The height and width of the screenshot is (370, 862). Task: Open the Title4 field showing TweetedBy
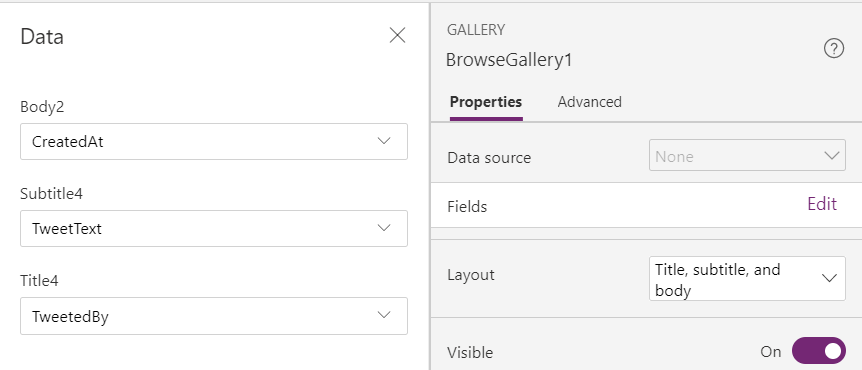(214, 316)
